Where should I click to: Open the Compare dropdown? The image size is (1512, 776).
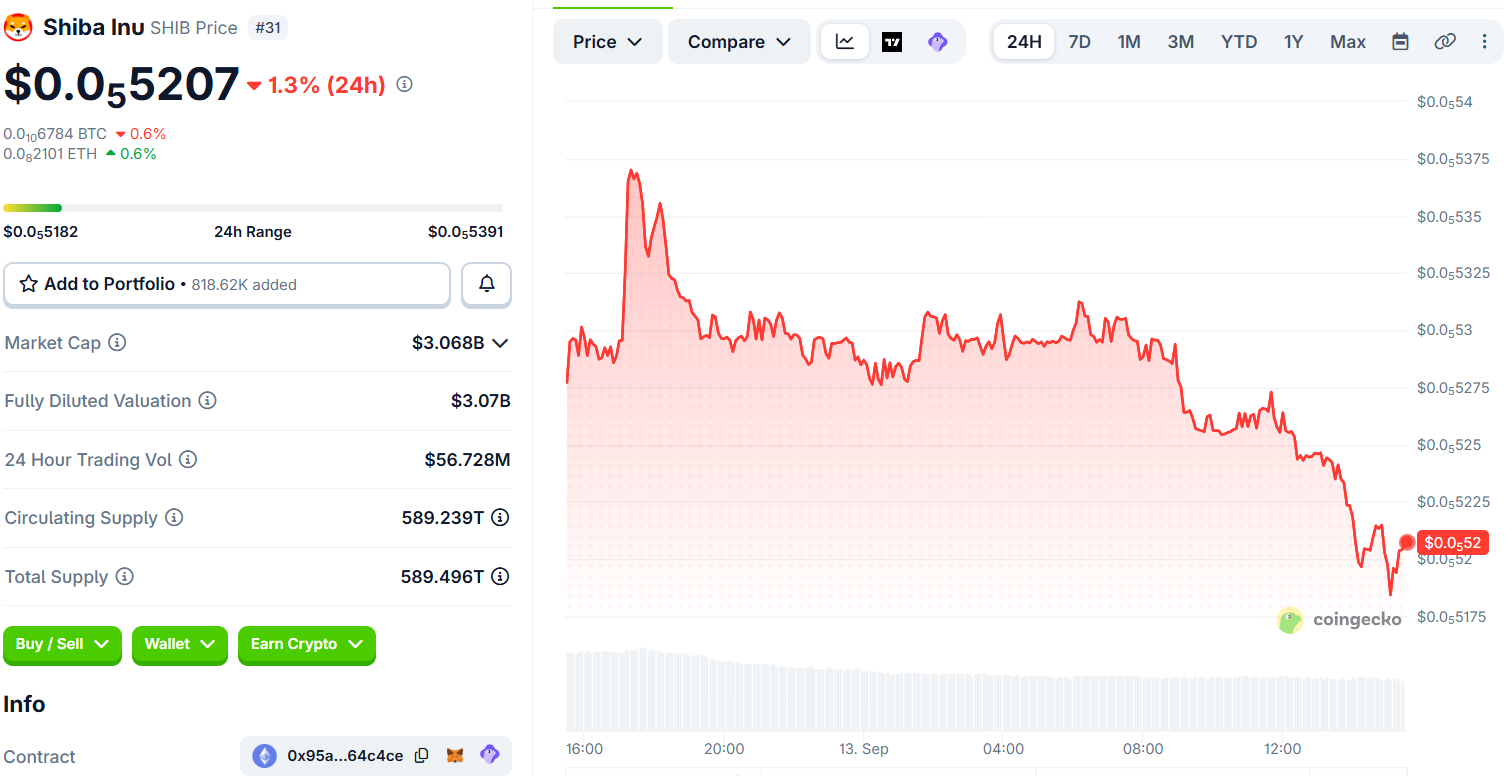pyautogui.click(x=739, y=42)
